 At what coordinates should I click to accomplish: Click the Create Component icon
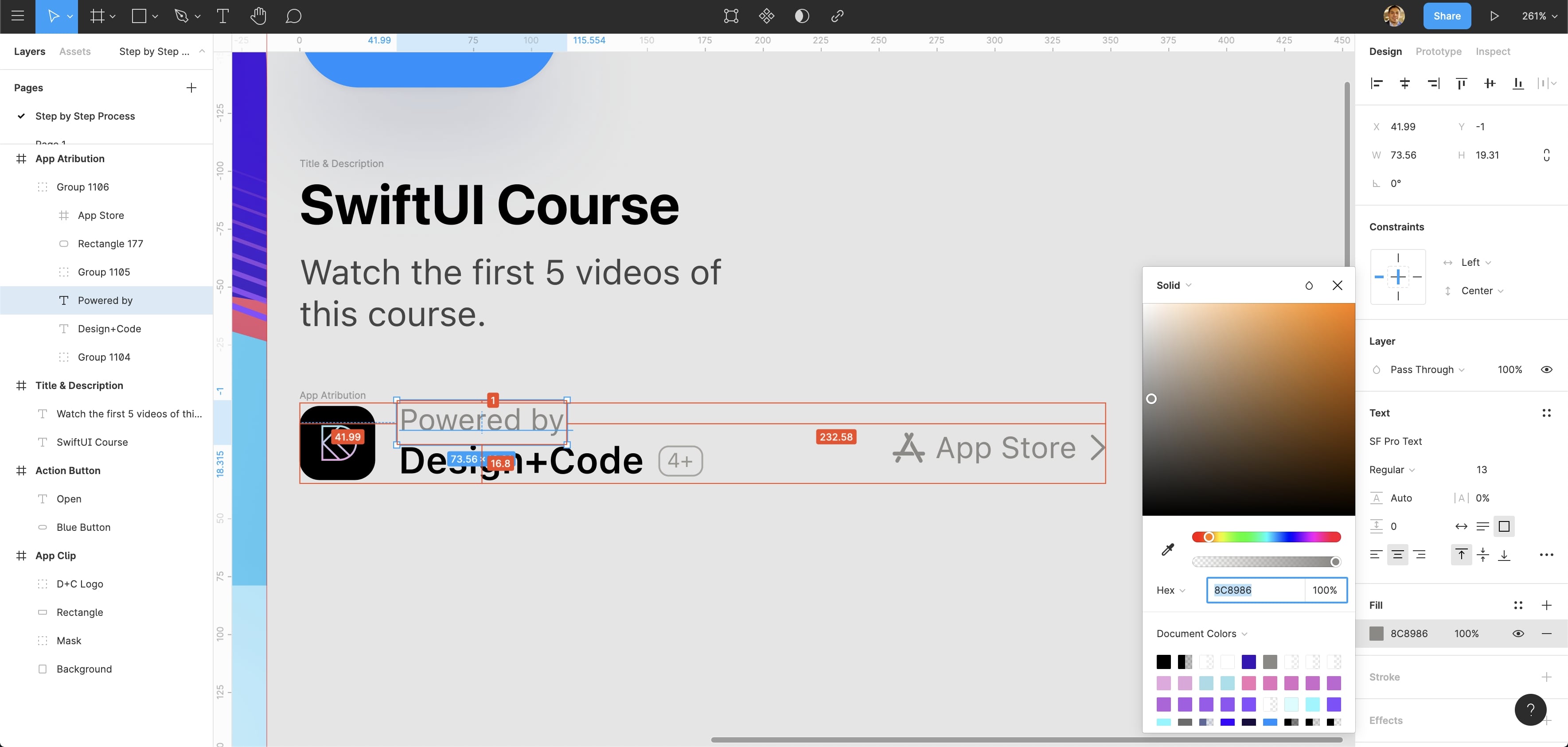(x=766, y=16)
